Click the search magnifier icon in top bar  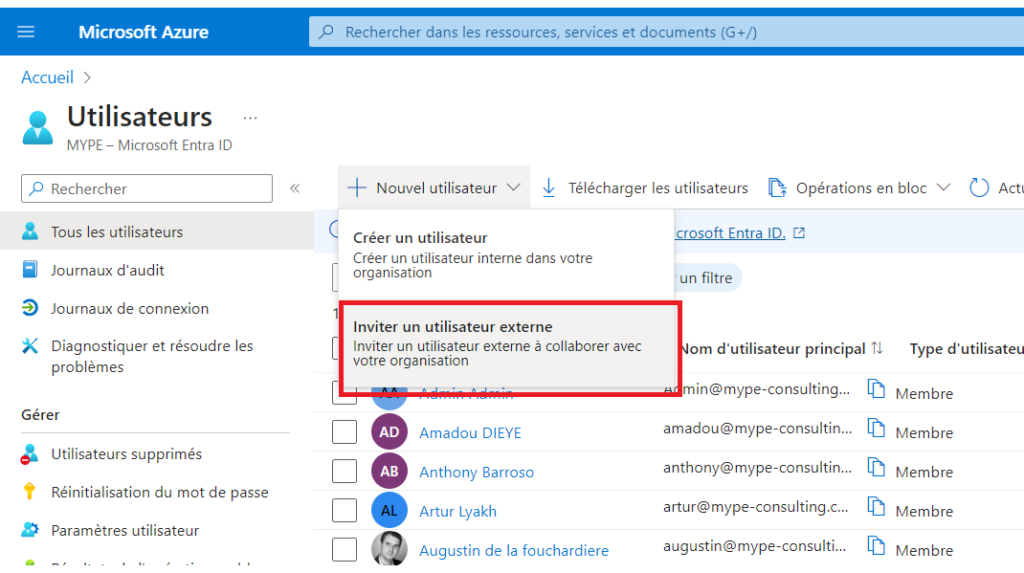[327, 32]
